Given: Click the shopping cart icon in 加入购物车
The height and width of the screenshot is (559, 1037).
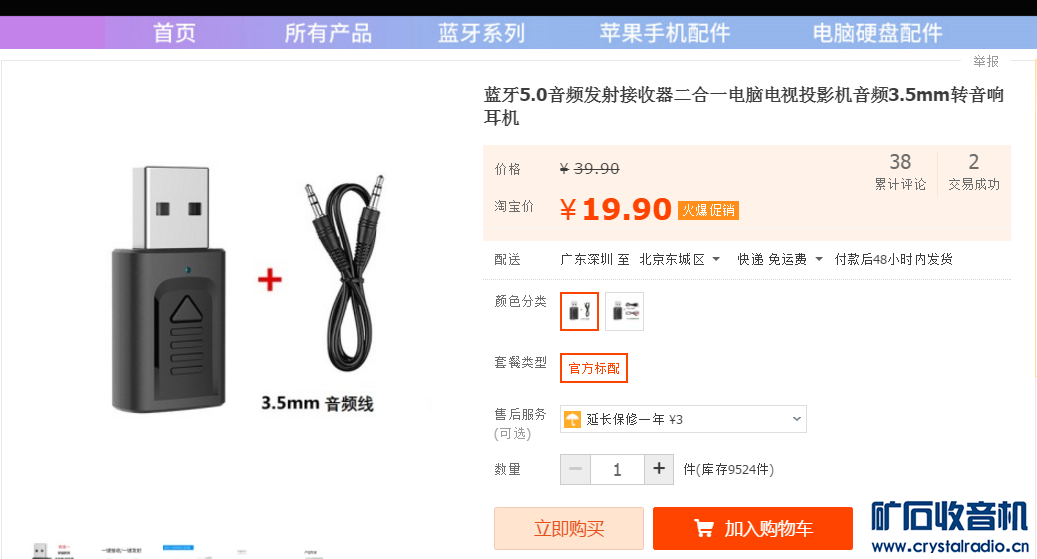Looking at the screenshot, I should point(704,529).
